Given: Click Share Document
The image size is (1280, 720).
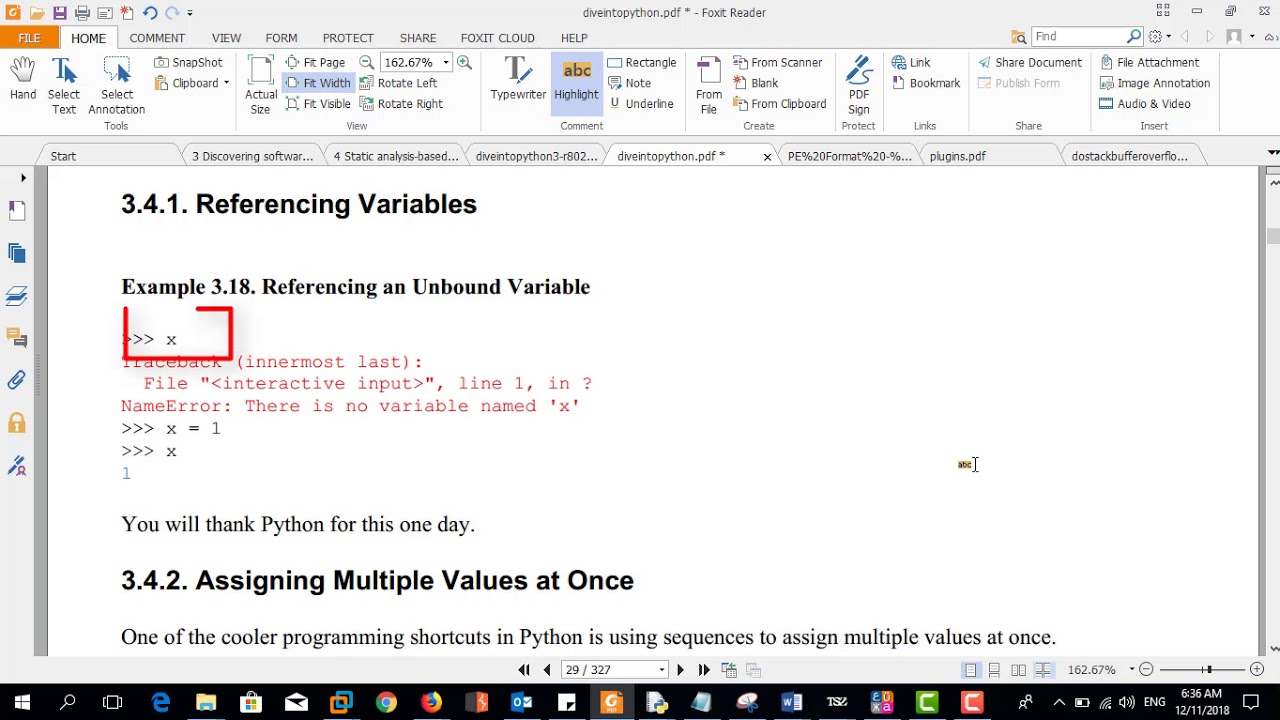Looking at the screenshot, I should click(x=1030, y=62).
